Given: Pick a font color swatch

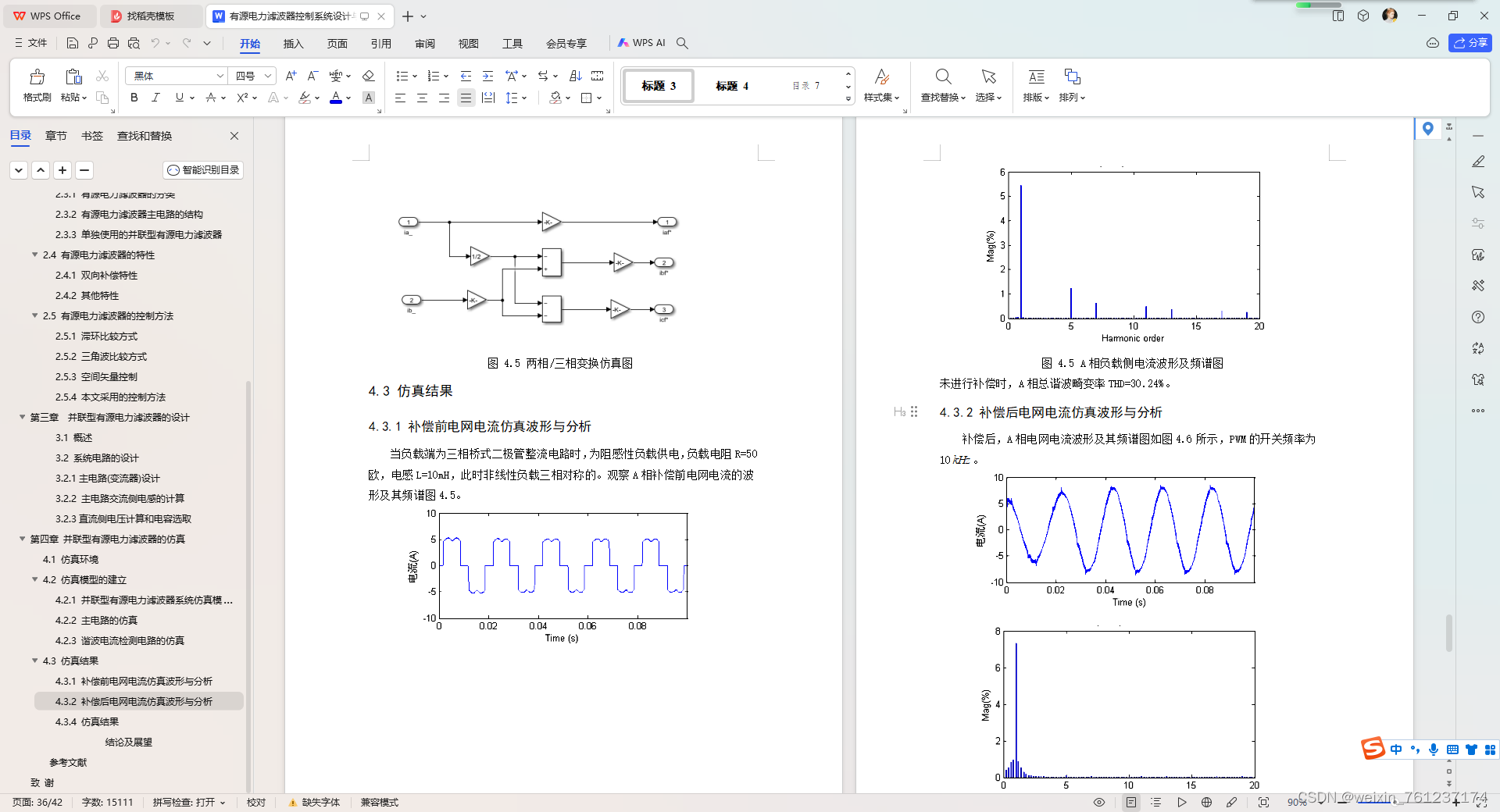Looking at the screenshot, I should pyautogui.click(x=335, y=101).
